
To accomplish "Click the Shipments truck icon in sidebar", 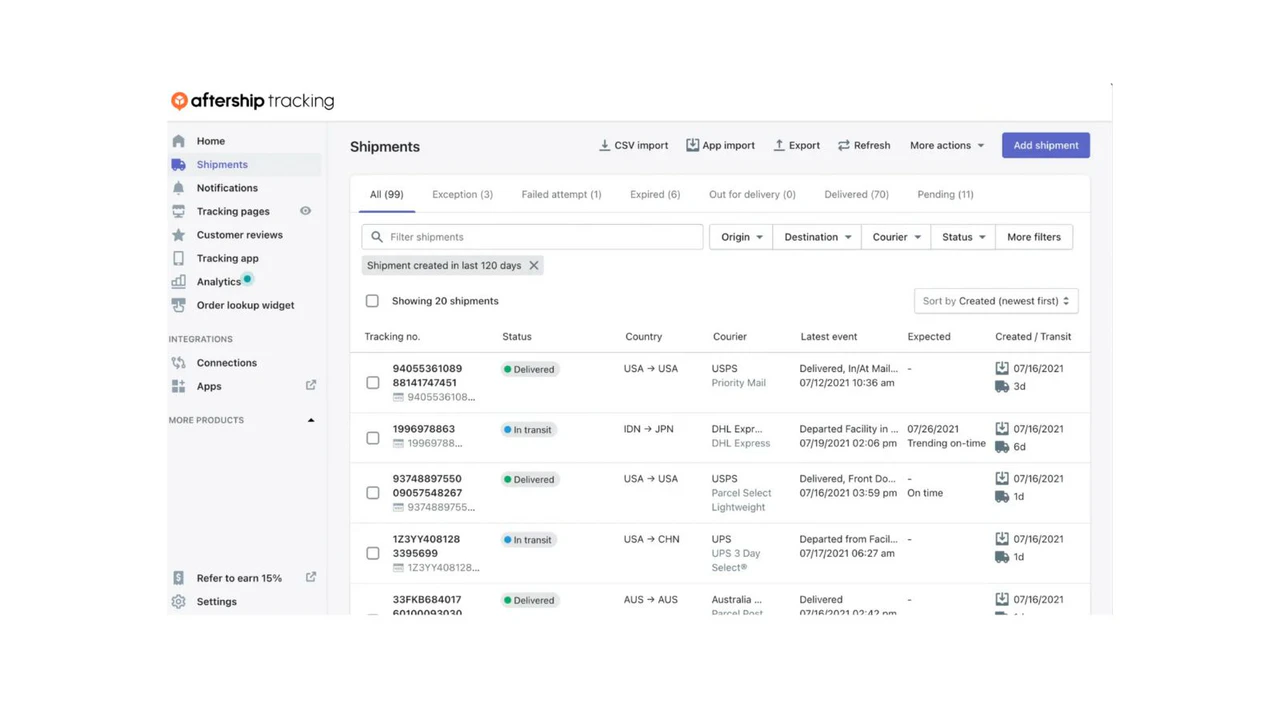I will click(178, 164).
